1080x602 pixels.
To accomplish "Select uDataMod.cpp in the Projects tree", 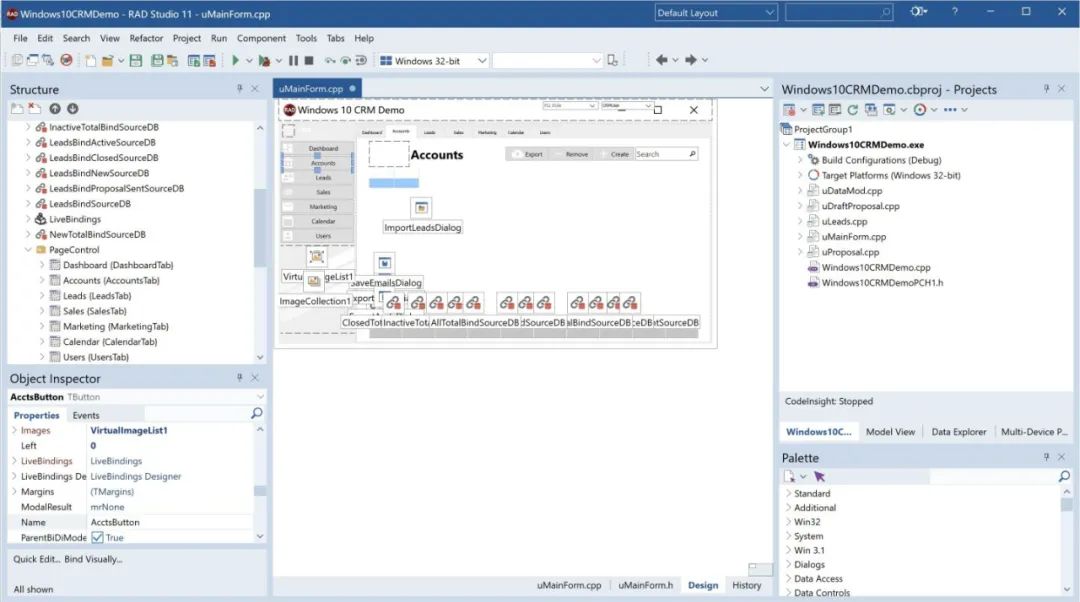I will coord(851,191).
